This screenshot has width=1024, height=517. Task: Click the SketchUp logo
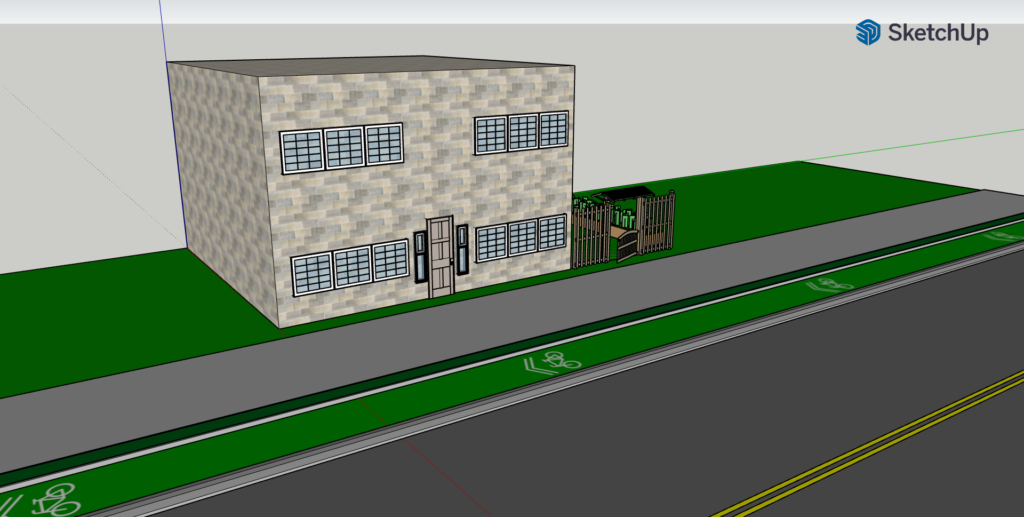tap(921, 32)
